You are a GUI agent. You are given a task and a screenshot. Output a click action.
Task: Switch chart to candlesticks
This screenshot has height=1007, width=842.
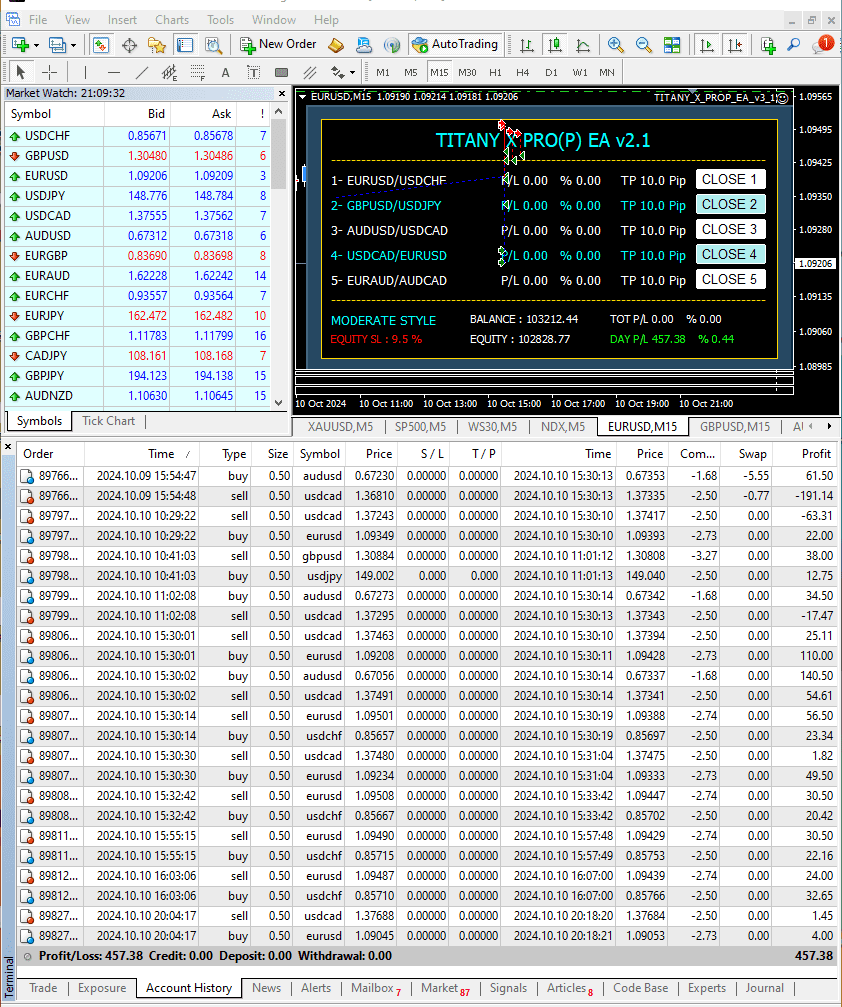coord(555,45)
